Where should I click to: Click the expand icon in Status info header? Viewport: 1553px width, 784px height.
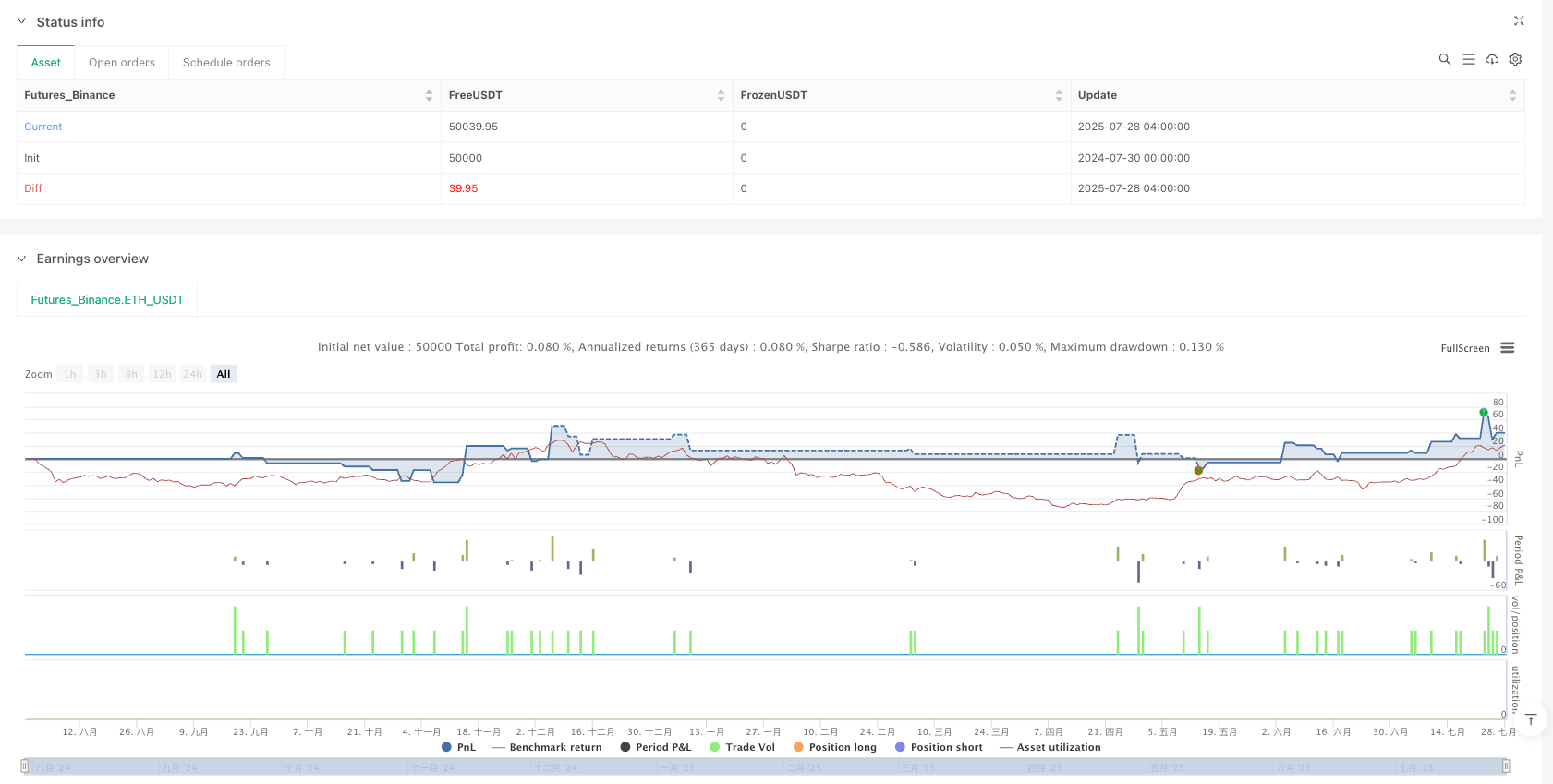[1519, 21]
